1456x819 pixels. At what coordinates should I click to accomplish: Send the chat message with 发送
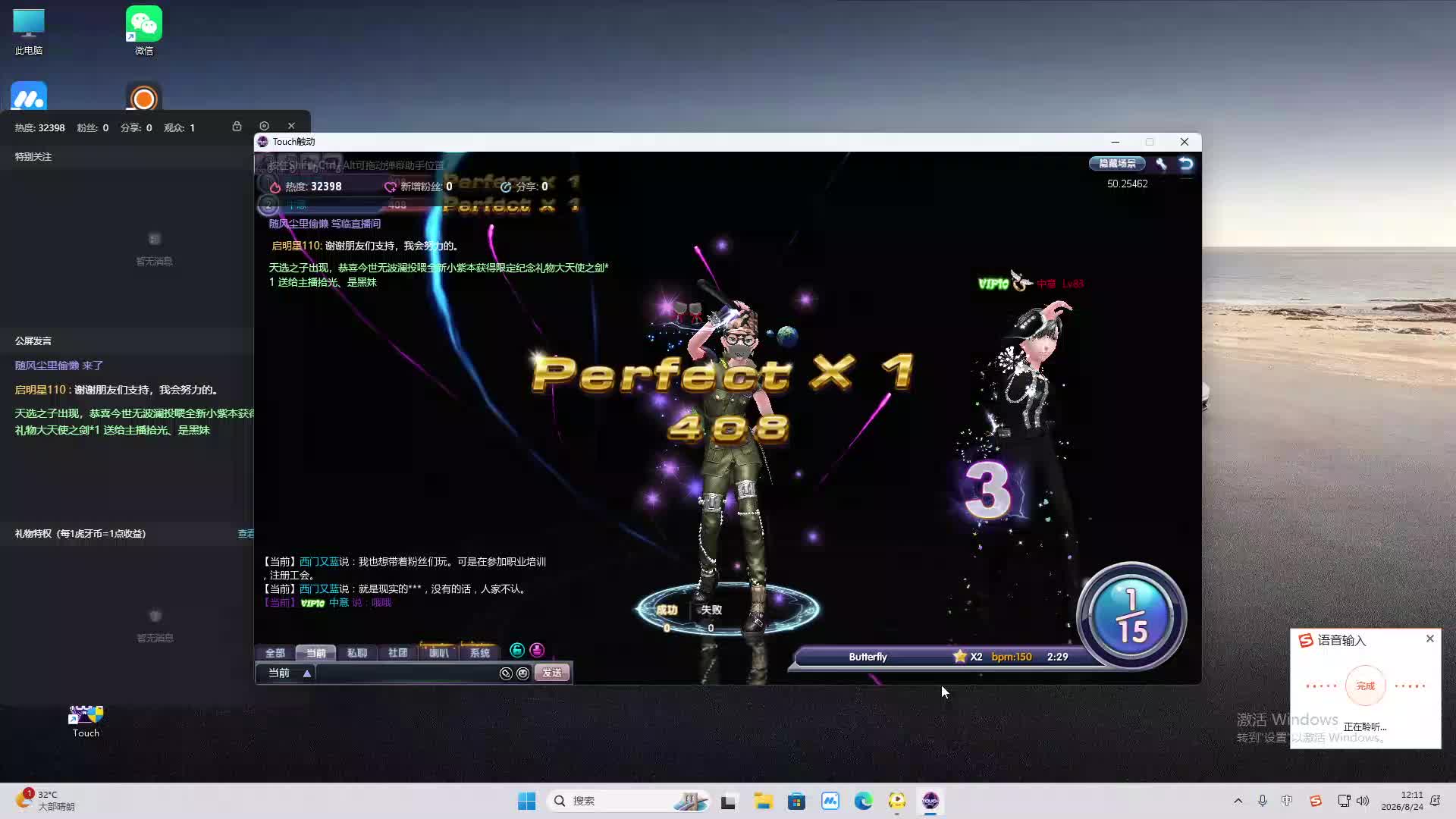click(x=552, y=673)
